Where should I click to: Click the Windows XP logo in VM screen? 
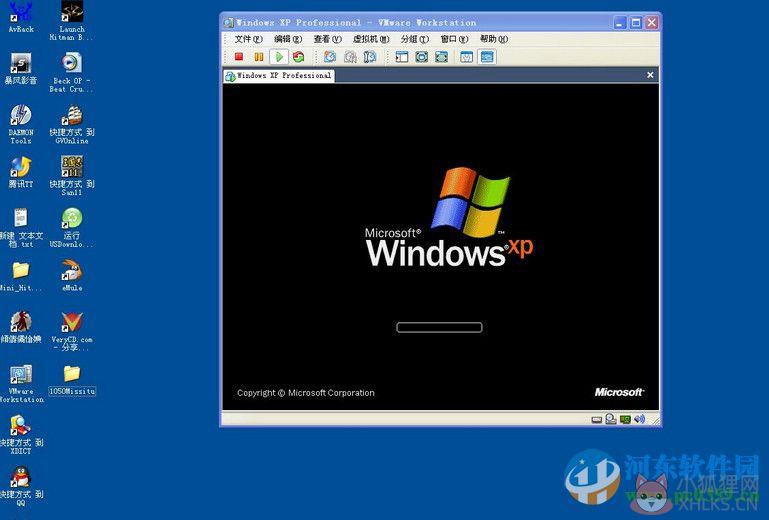pos(449,218)
